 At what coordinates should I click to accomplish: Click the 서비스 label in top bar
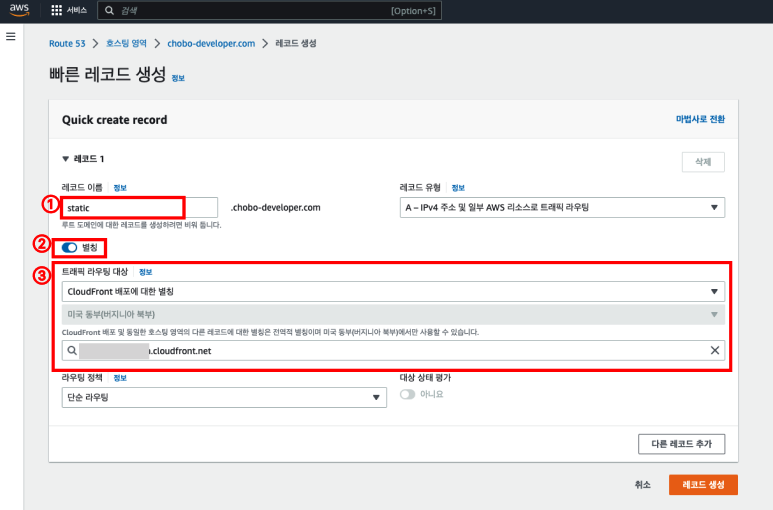[x=77, y=10]
